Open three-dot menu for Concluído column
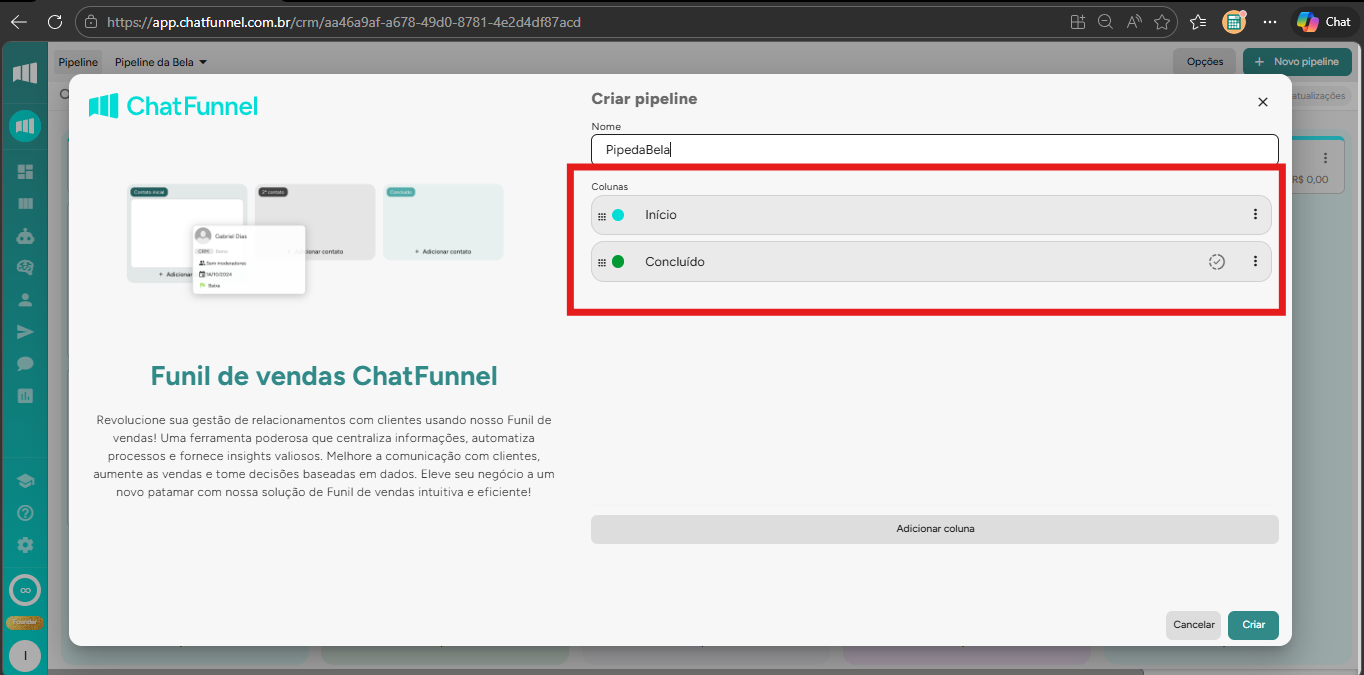 (1255, 262)
